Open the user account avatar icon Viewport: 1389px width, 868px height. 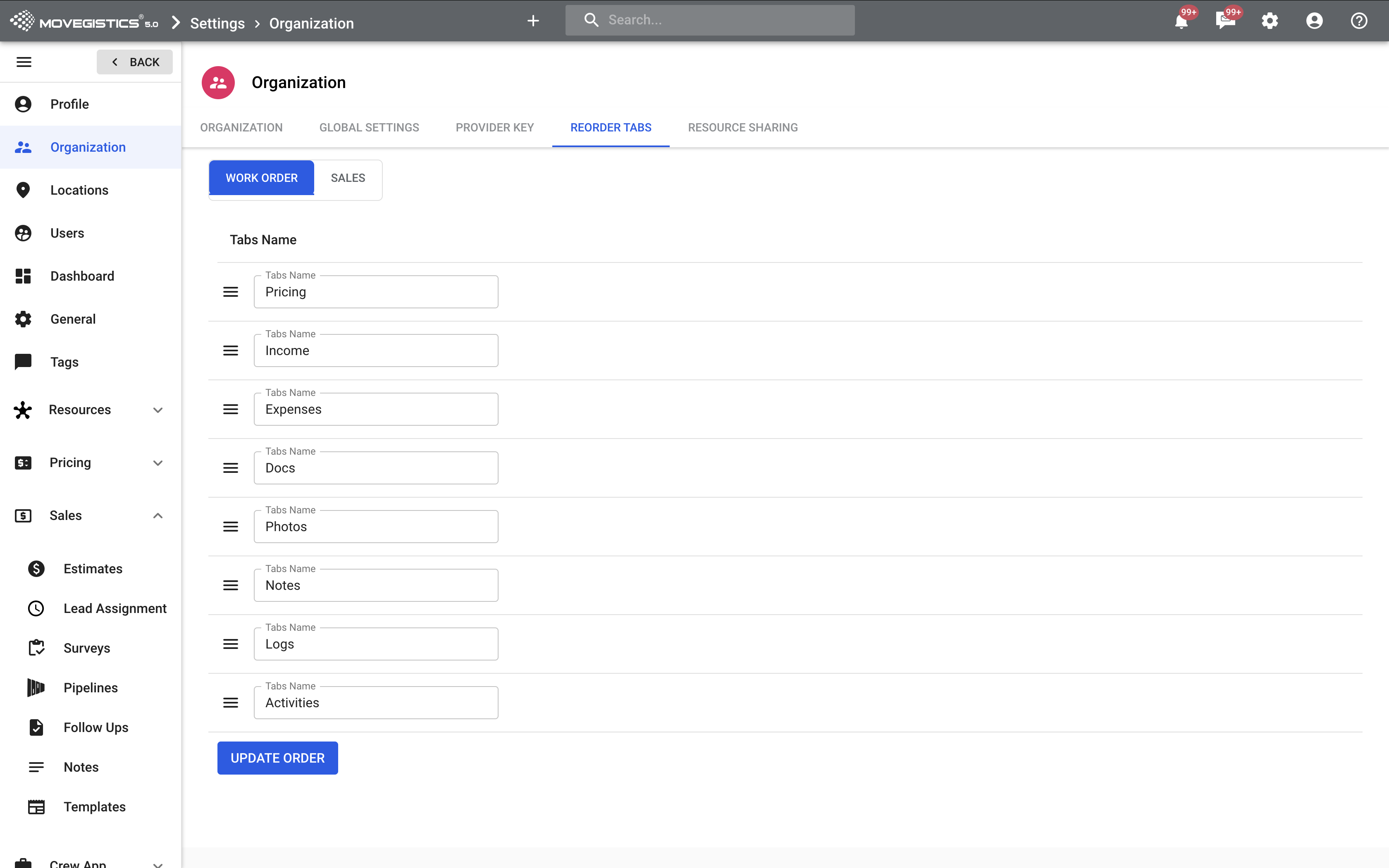1314,21
